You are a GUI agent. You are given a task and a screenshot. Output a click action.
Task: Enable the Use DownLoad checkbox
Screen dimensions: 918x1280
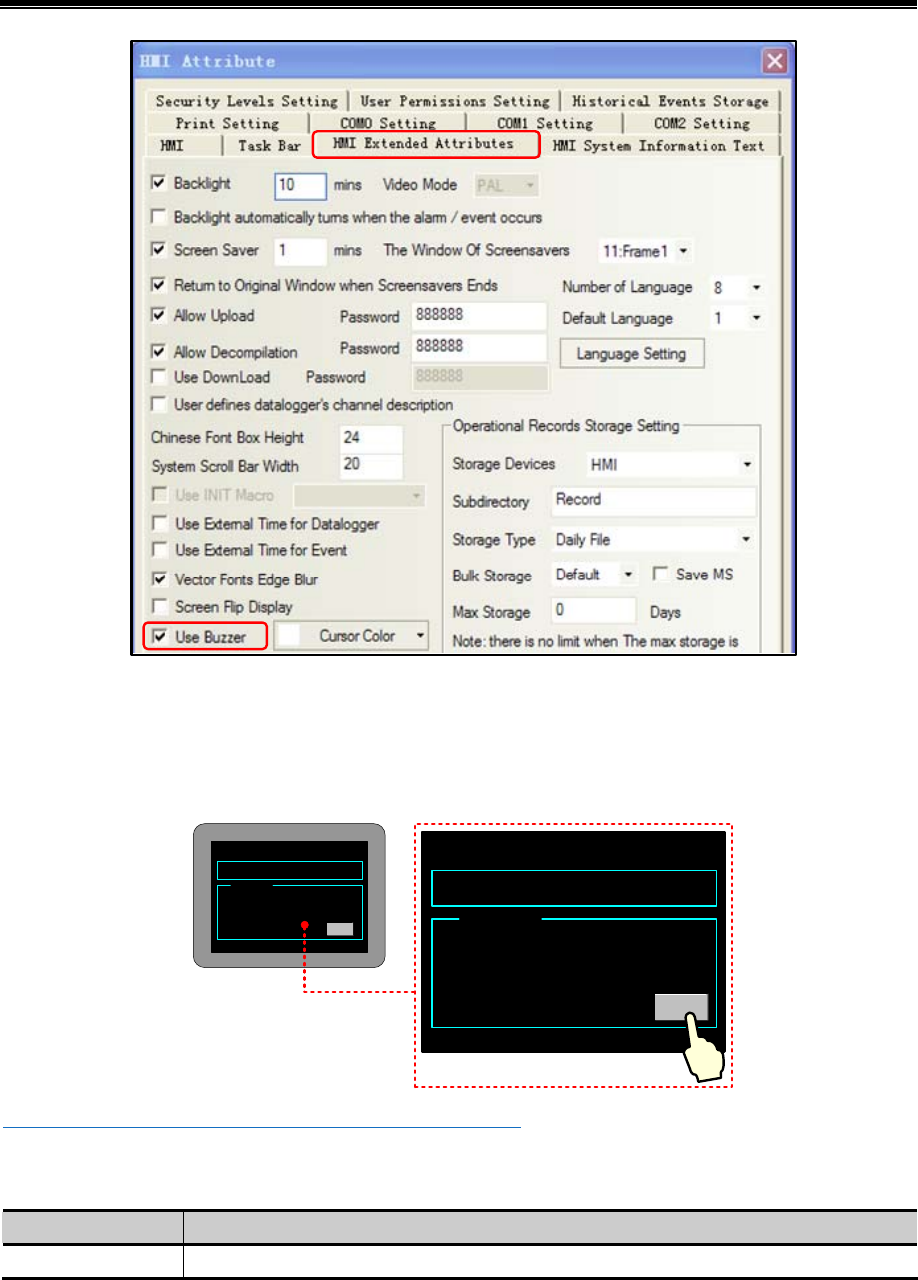(x=158, y=377)
